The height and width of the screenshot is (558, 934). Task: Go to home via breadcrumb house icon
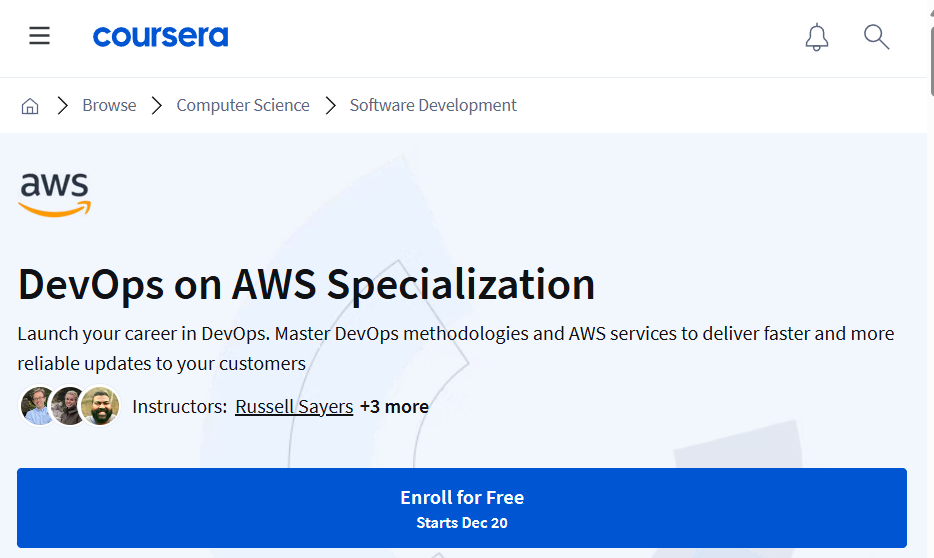30,106
